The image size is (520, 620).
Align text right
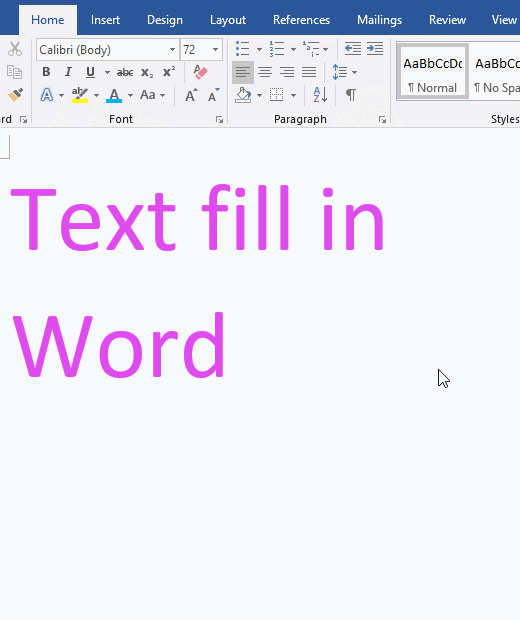287,72
